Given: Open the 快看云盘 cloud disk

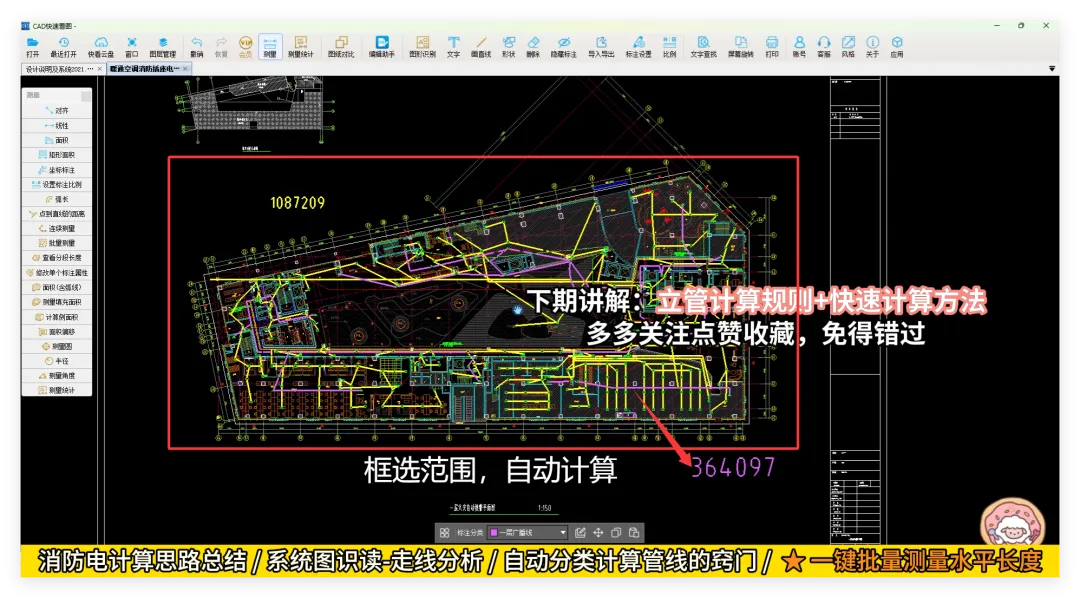Looking at the screenshot, I should (x=101, y=47).
